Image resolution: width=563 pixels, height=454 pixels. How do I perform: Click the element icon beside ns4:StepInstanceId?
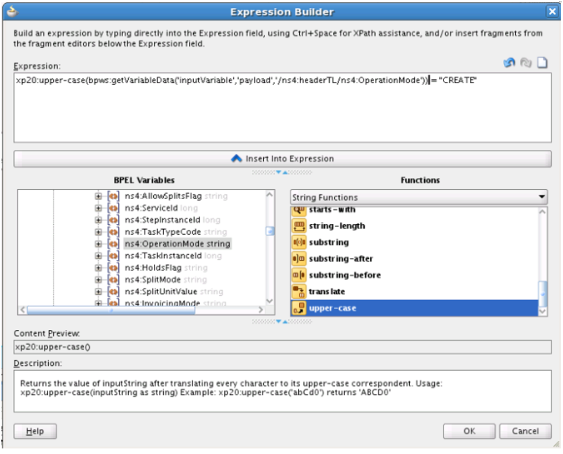click(113, 220)
